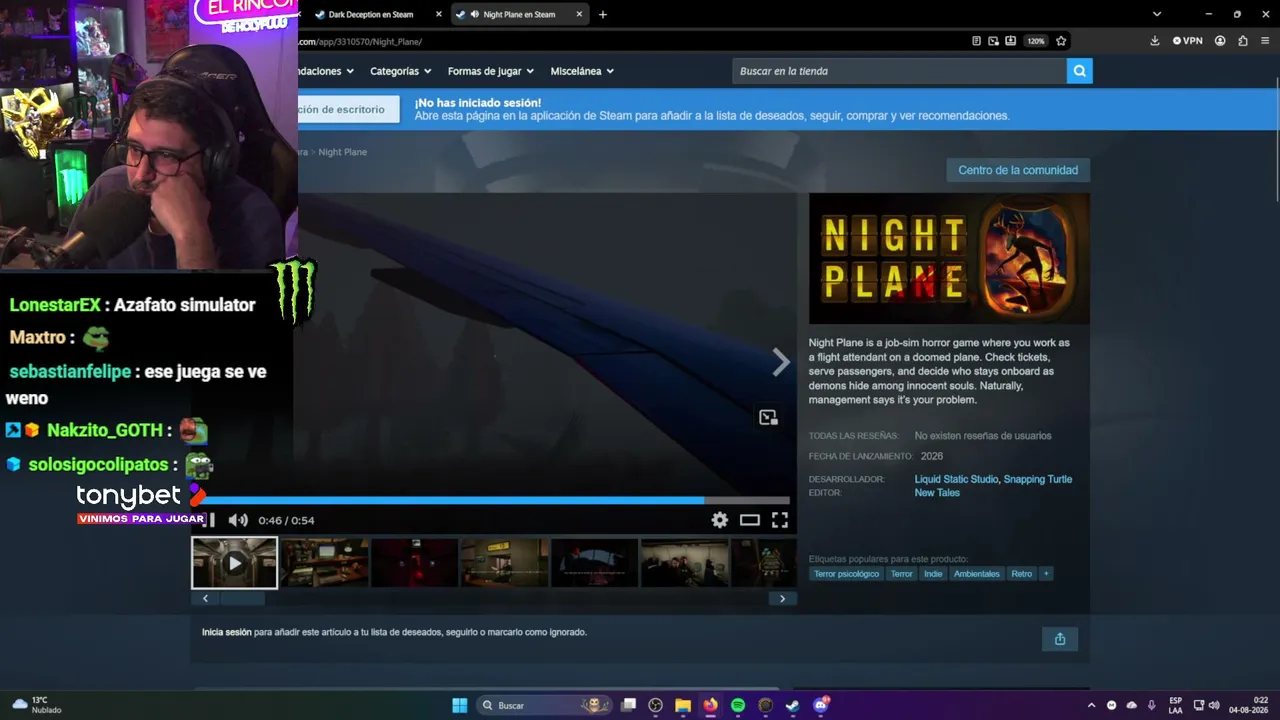Click the Buscar en la tienda search field

click(x=899, y=71)
